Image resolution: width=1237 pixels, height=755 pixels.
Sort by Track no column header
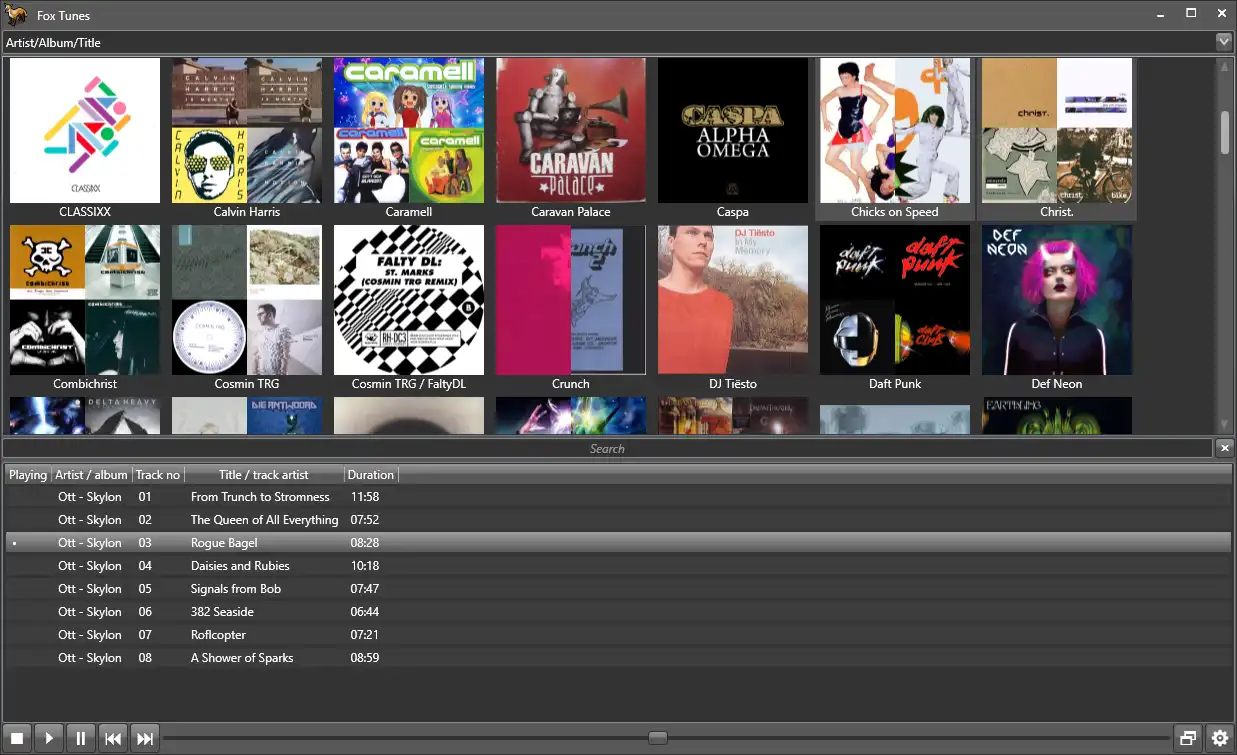[158, 474]
